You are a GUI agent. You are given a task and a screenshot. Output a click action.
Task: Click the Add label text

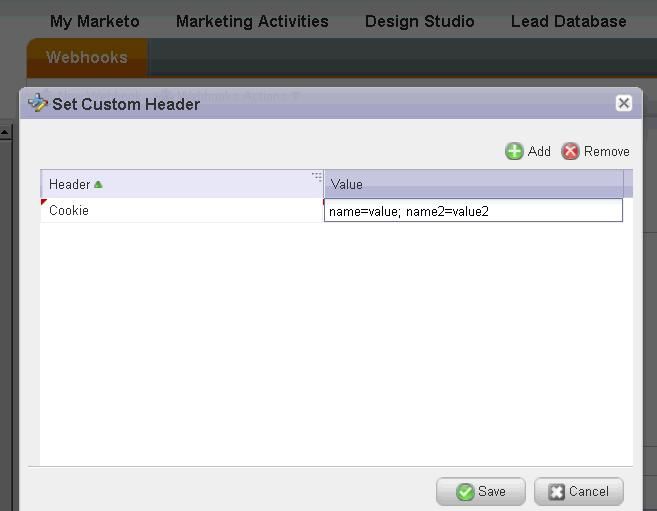click(x=539, y=151)
